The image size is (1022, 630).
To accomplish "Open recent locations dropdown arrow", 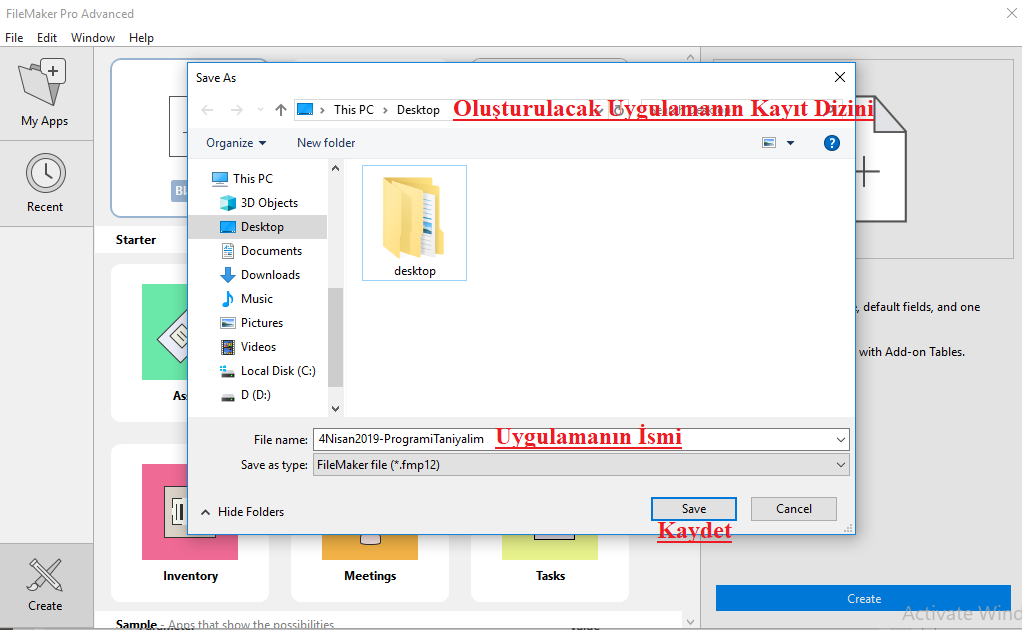I will (260, 110).
